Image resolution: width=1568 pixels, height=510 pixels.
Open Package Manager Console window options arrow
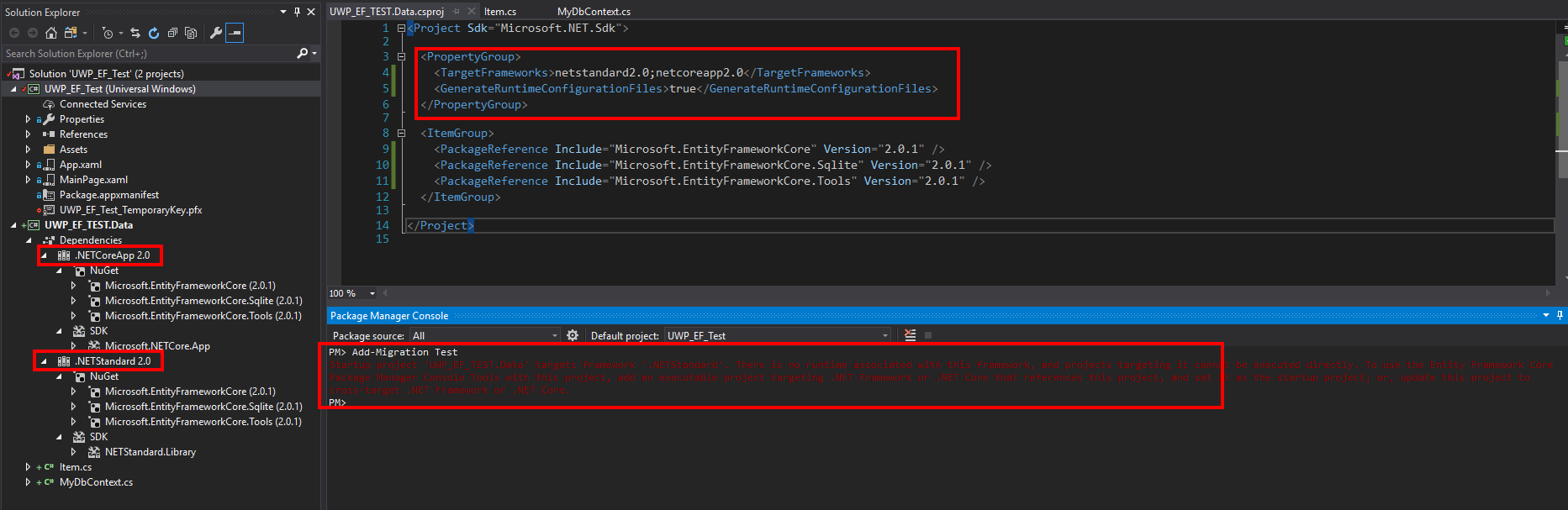[x=1546, y=315]
